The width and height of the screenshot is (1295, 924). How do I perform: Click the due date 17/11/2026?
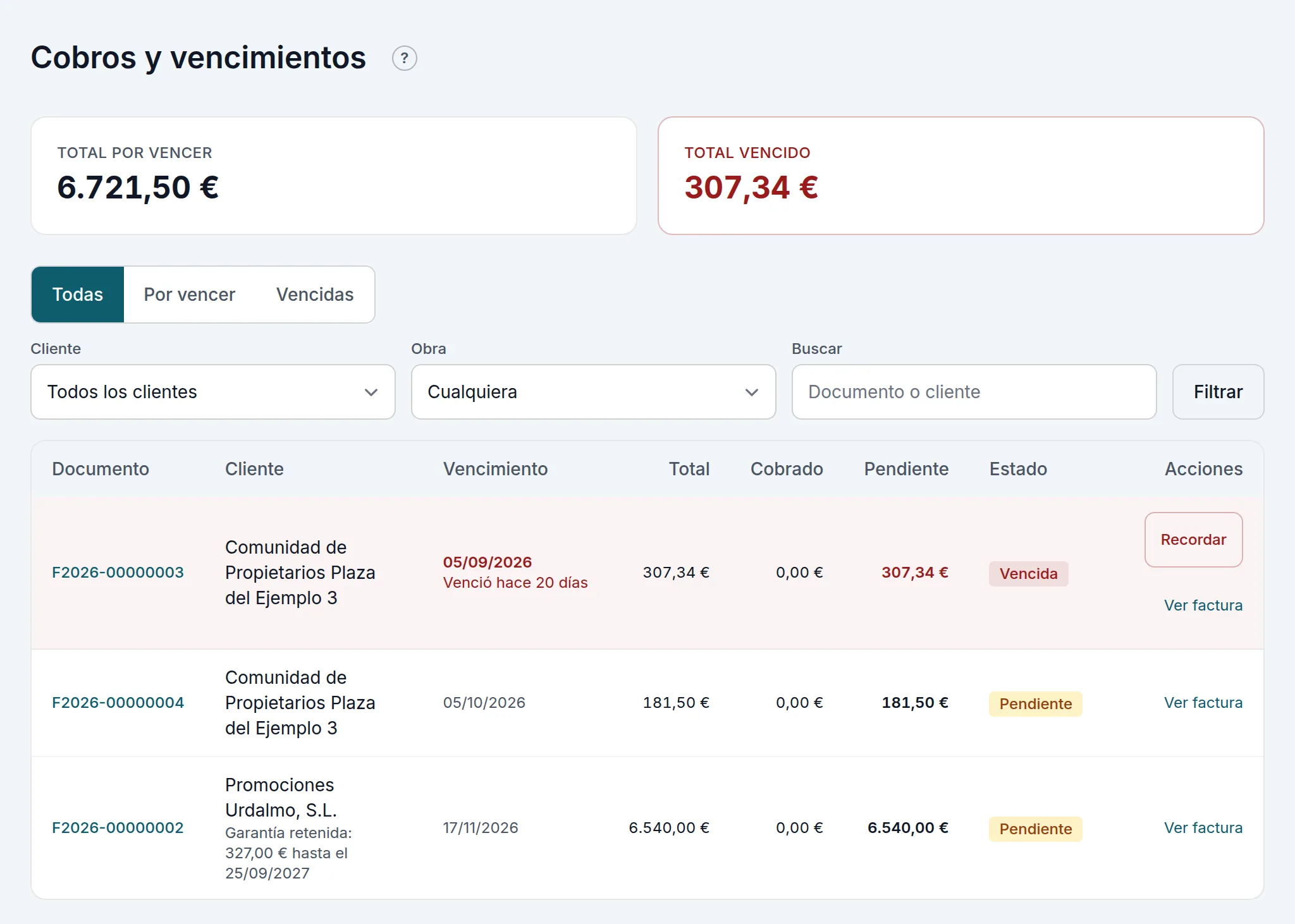pos(481,828)
